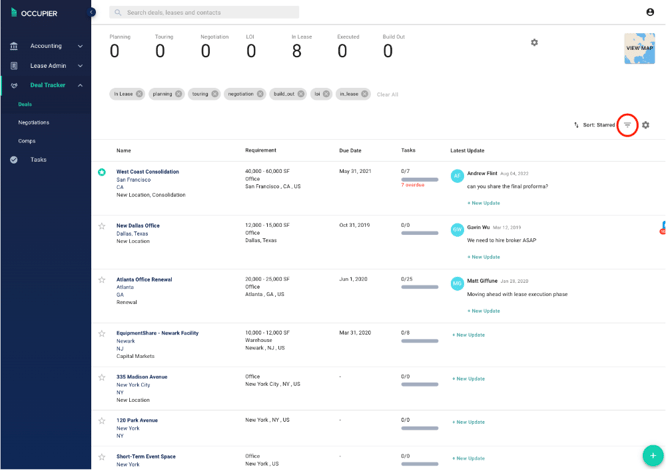Open New Dallas Office deal
This screenshot has height=471, width=670.
138,226
